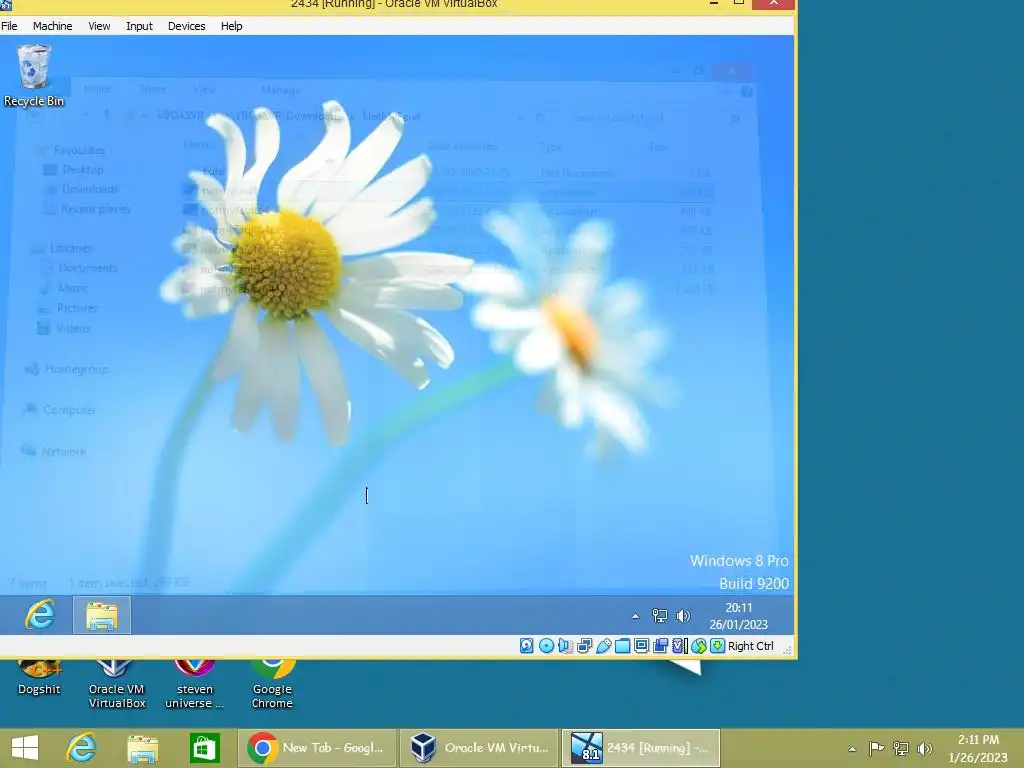Screen dimensions: 1024x768
Task: Open the Devices menu
Action: (187, 26)
